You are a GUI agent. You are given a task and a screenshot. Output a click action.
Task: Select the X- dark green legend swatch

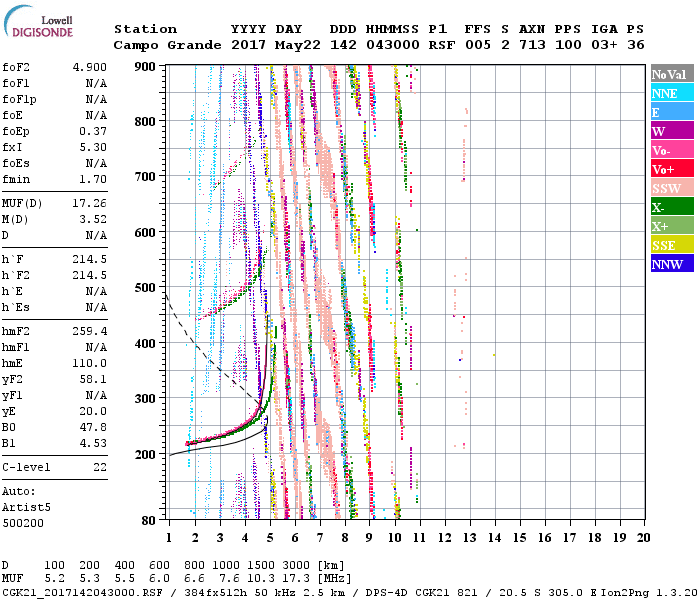click(x=672, y=207)
